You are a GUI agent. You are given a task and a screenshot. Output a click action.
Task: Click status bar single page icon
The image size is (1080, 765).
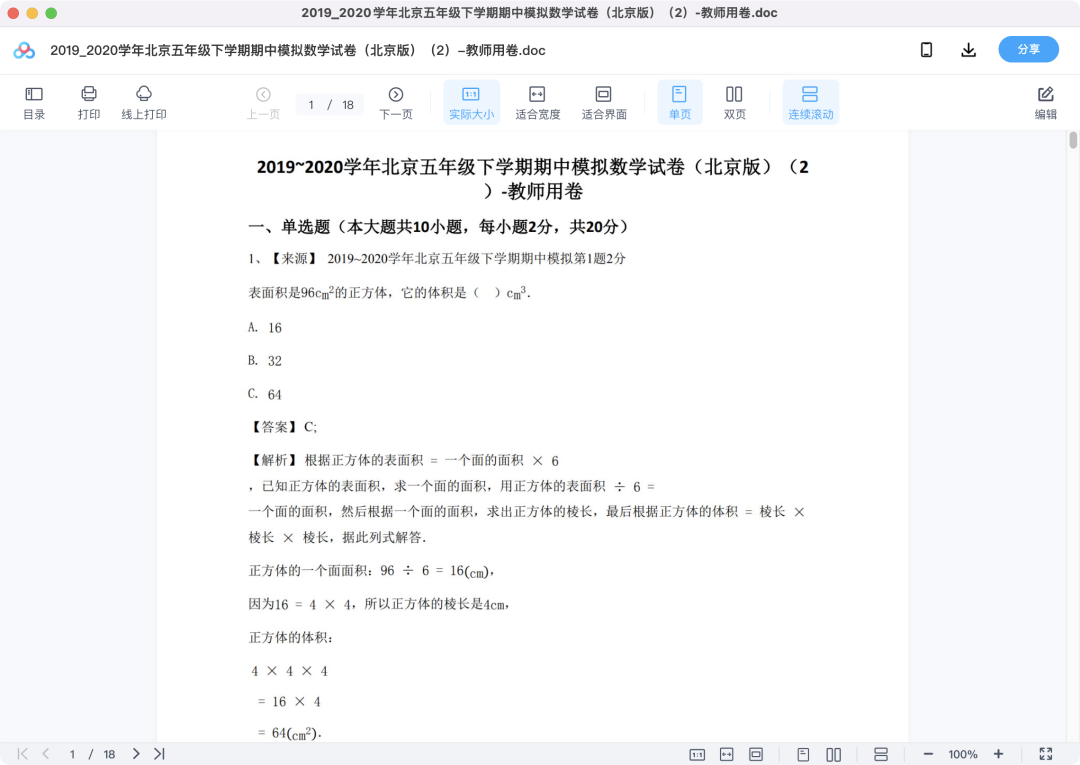coord(803,755)
